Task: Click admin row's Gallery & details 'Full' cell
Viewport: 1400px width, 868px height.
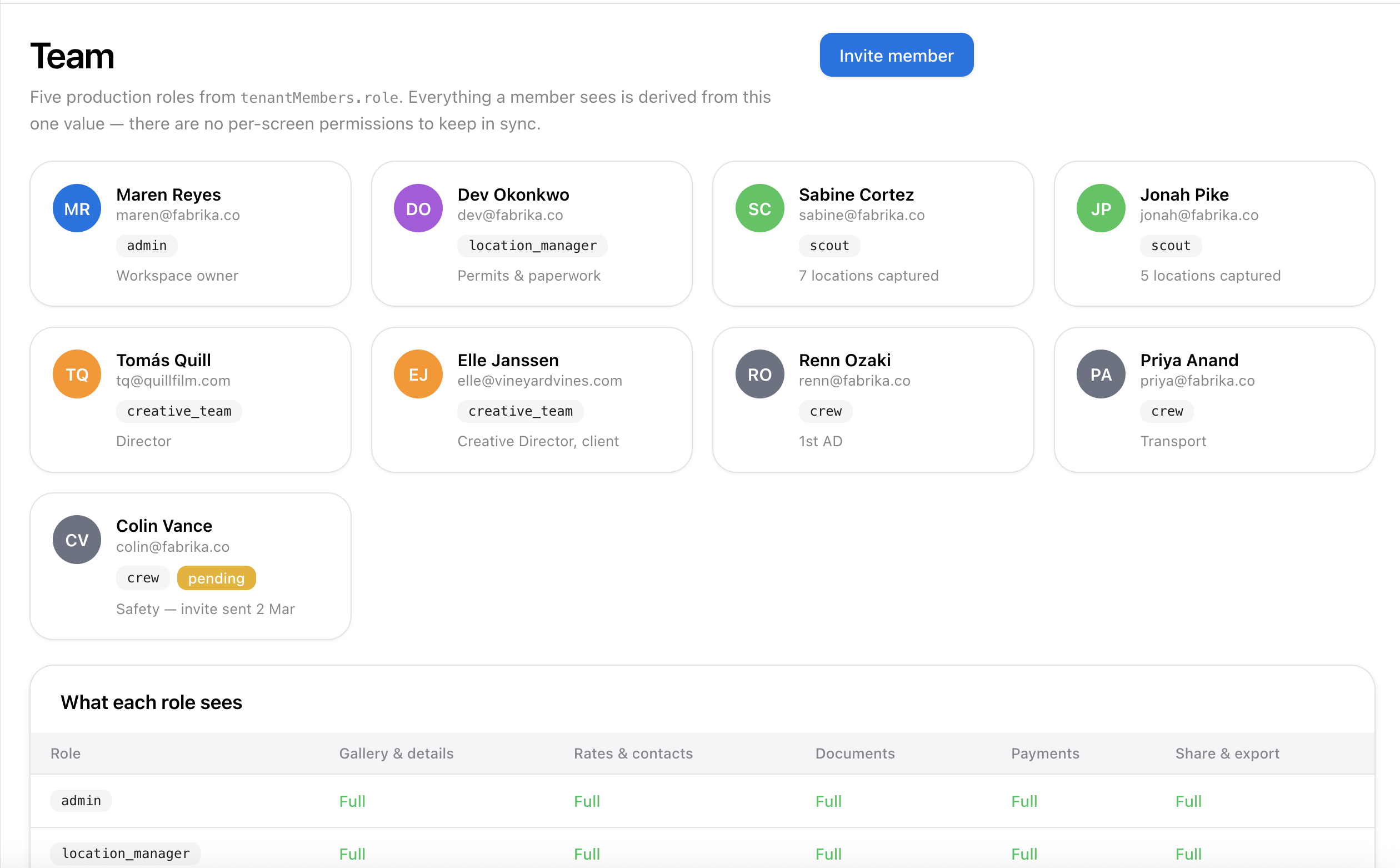Action: pos(352,801)
